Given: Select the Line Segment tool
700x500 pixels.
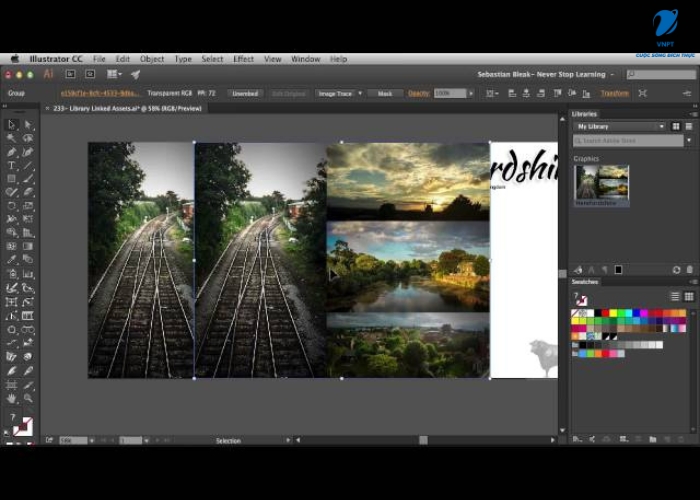Looking at the screenshot, I should (28, 165).
